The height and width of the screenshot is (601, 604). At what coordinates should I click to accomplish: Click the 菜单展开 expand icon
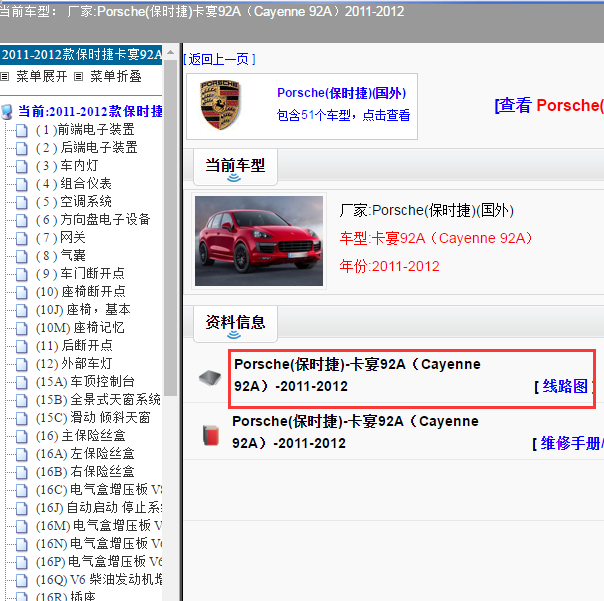(x=5, y=77)
